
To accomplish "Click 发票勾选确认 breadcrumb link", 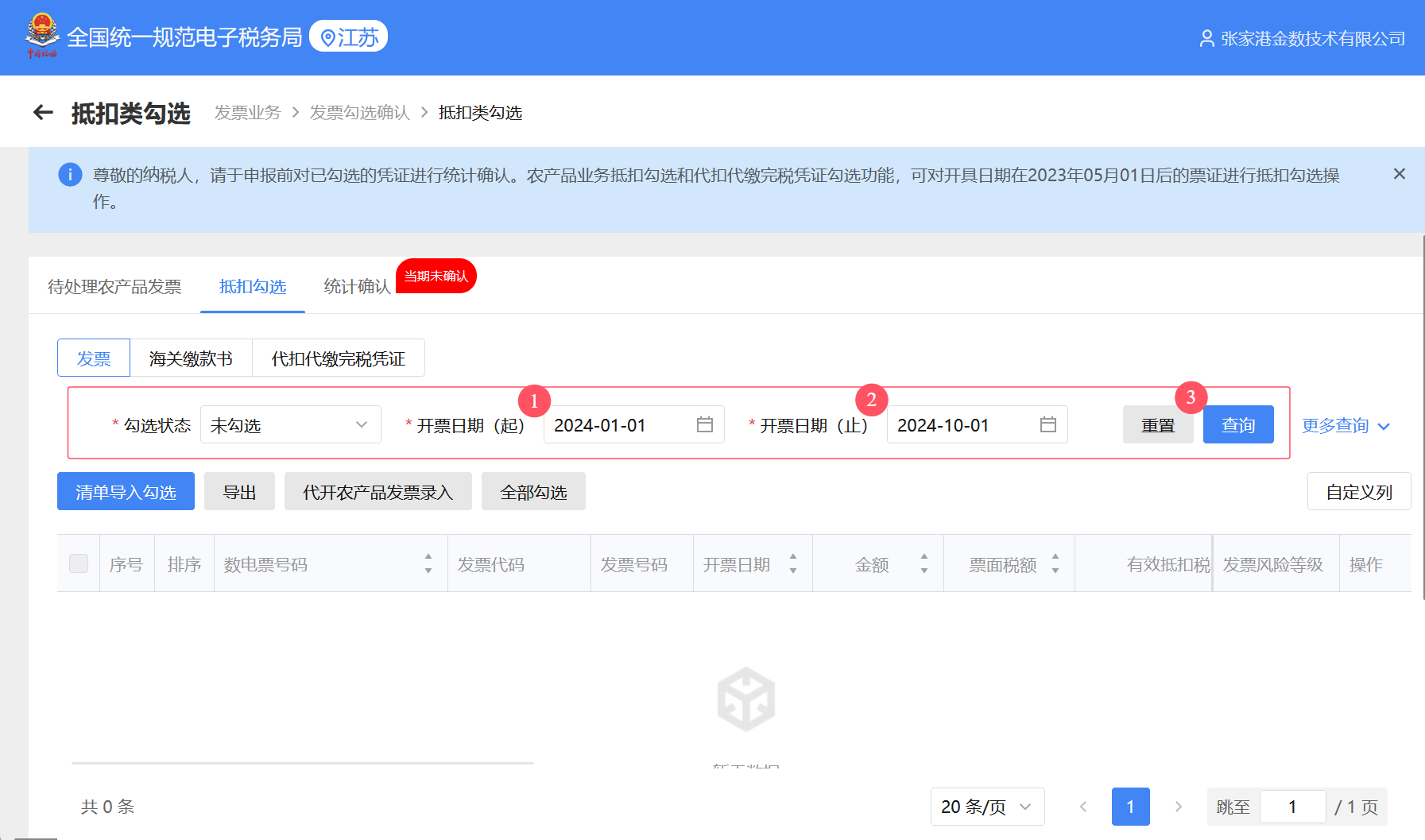I will coord(360,113).
